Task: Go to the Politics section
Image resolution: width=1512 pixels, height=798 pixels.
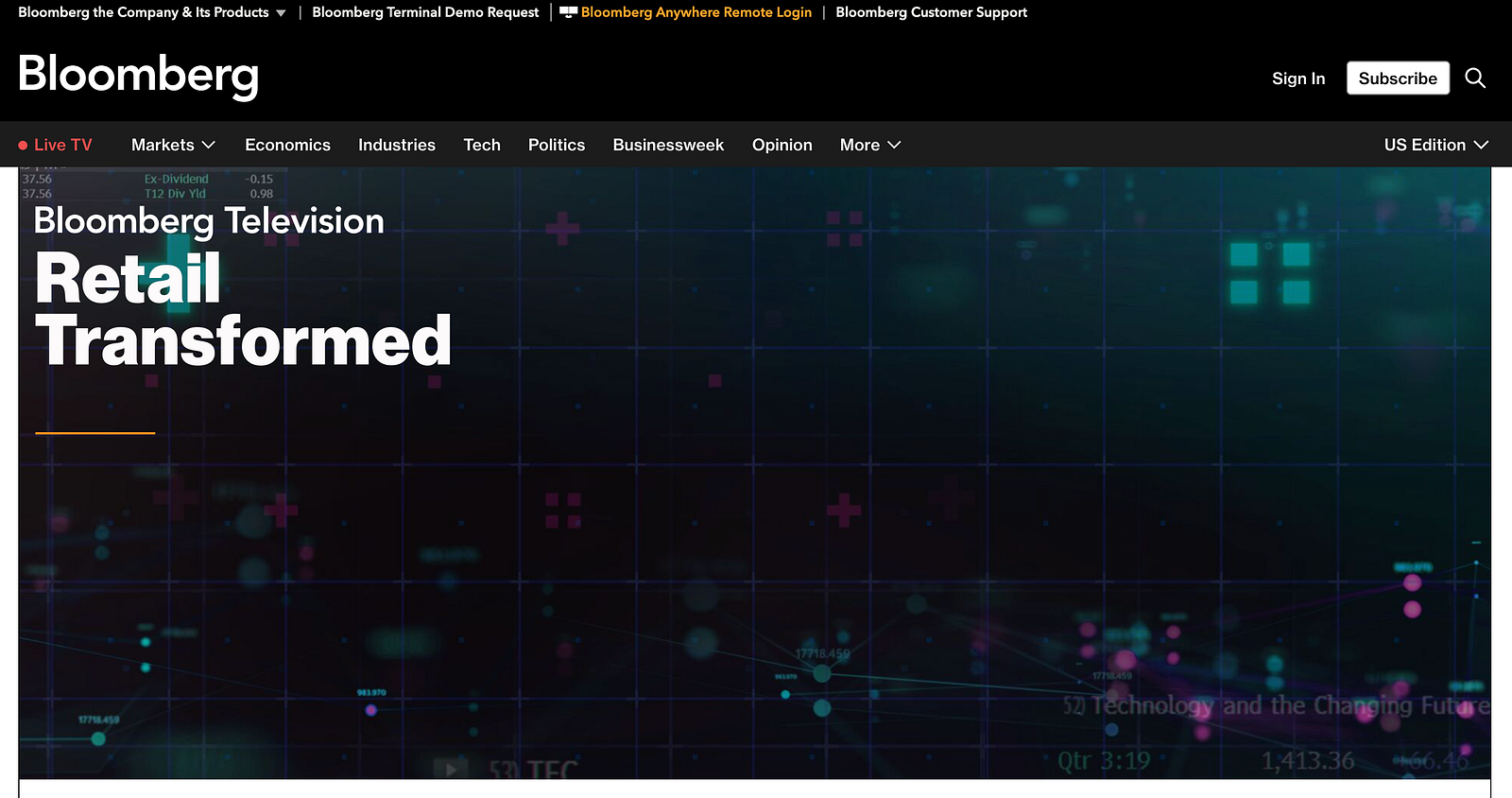Action: click(x=557, y=145)
